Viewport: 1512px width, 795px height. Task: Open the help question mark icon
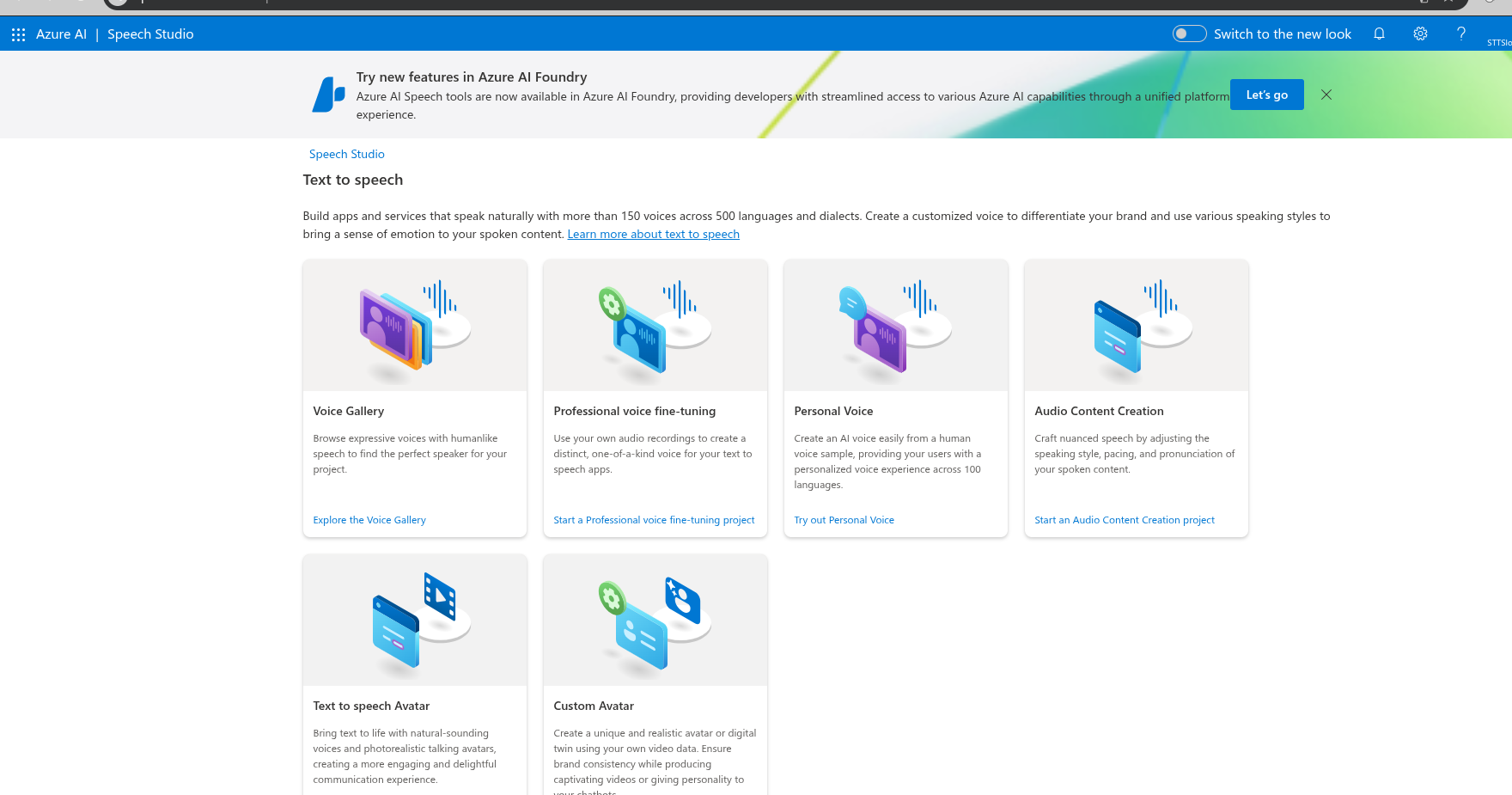tap(1460, 34)
